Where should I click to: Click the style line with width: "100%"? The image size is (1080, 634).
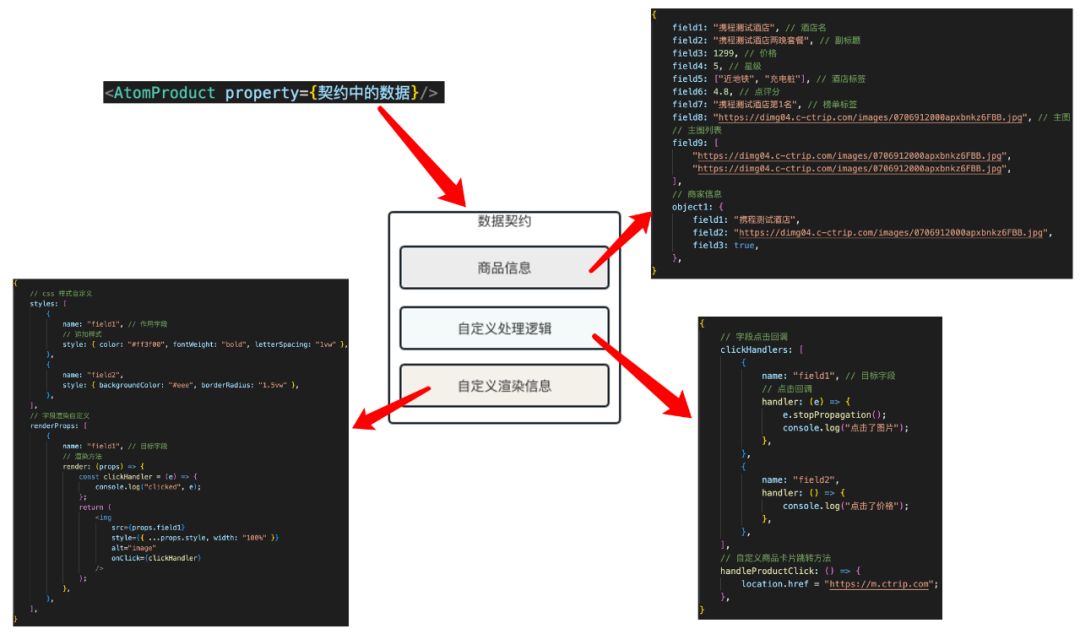[x=195, y=538]
